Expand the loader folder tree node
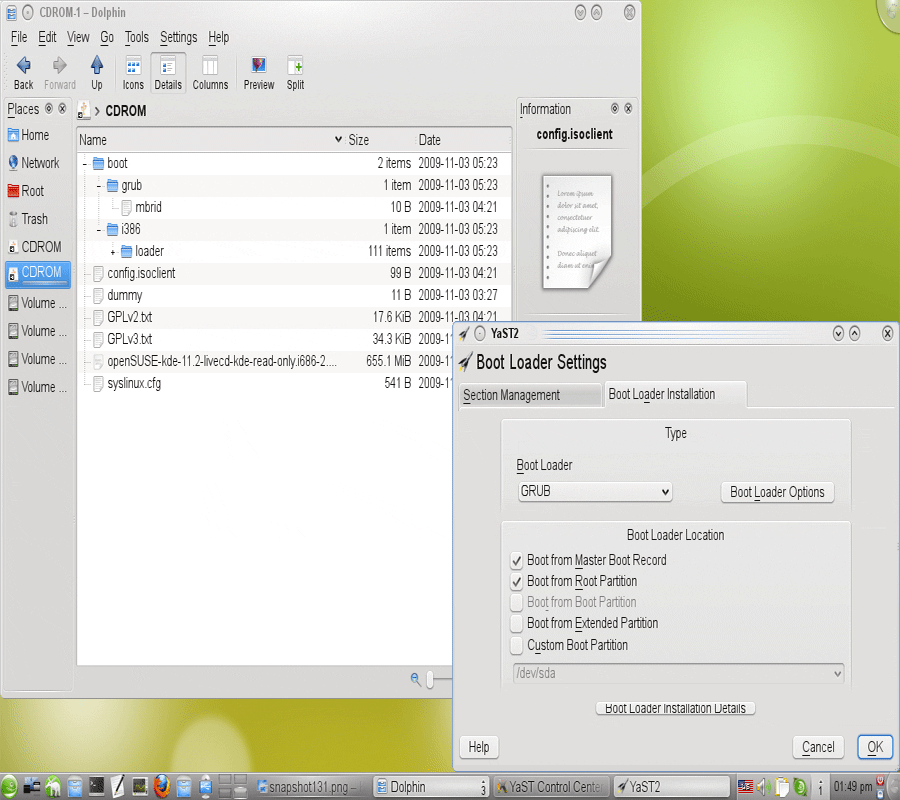This screenshot has width=900, height=800. click(113, 252)
